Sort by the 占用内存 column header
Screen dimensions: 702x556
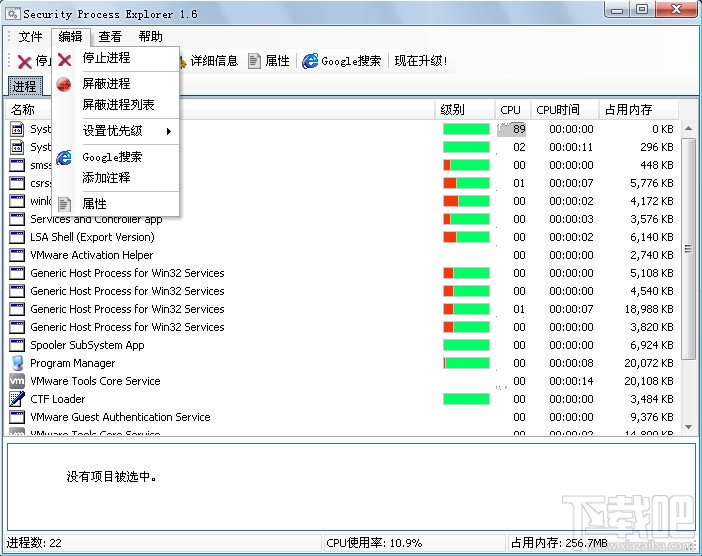pos(639,110)
